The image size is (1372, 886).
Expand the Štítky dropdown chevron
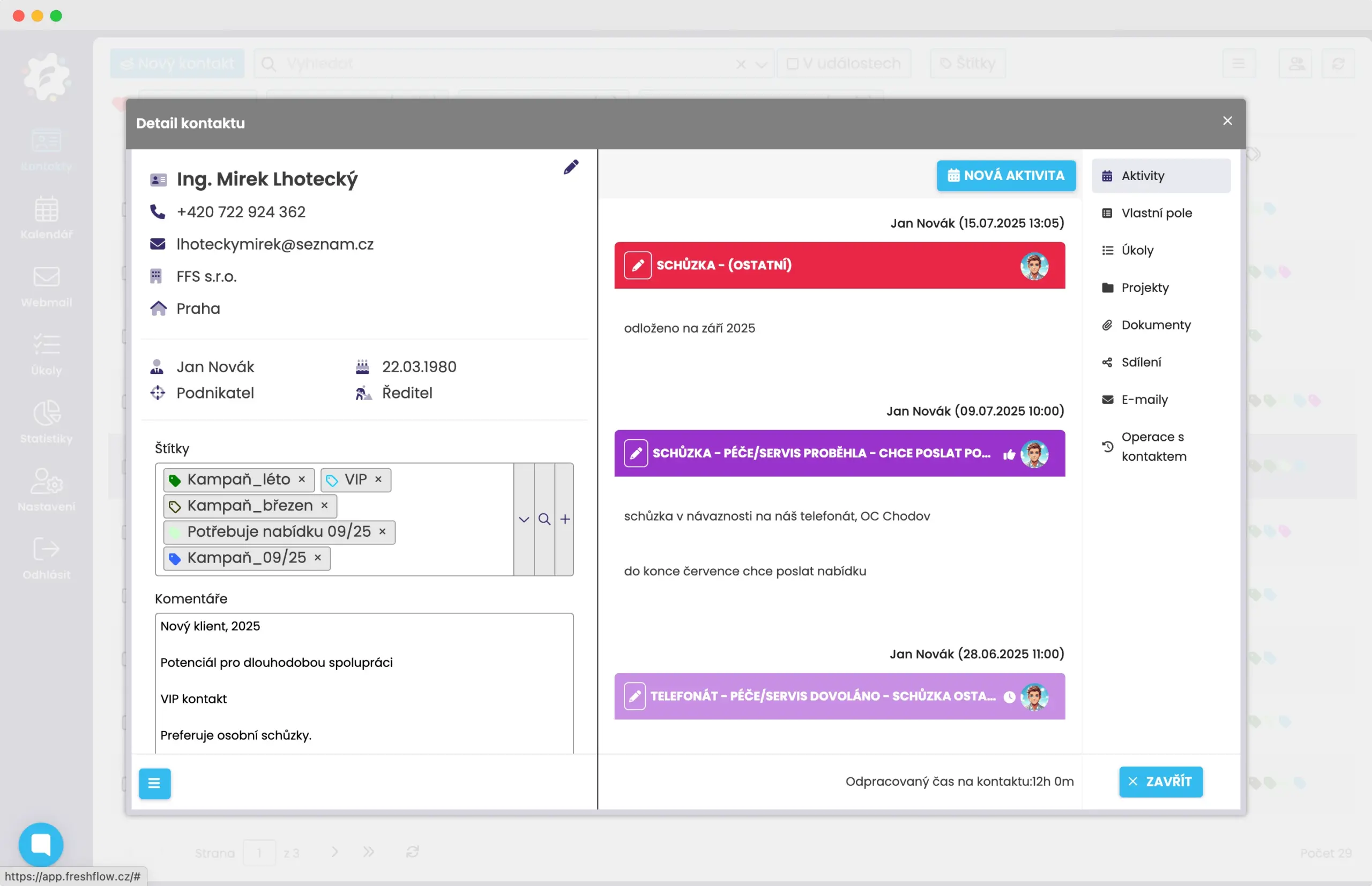click(x=523, y=520)
